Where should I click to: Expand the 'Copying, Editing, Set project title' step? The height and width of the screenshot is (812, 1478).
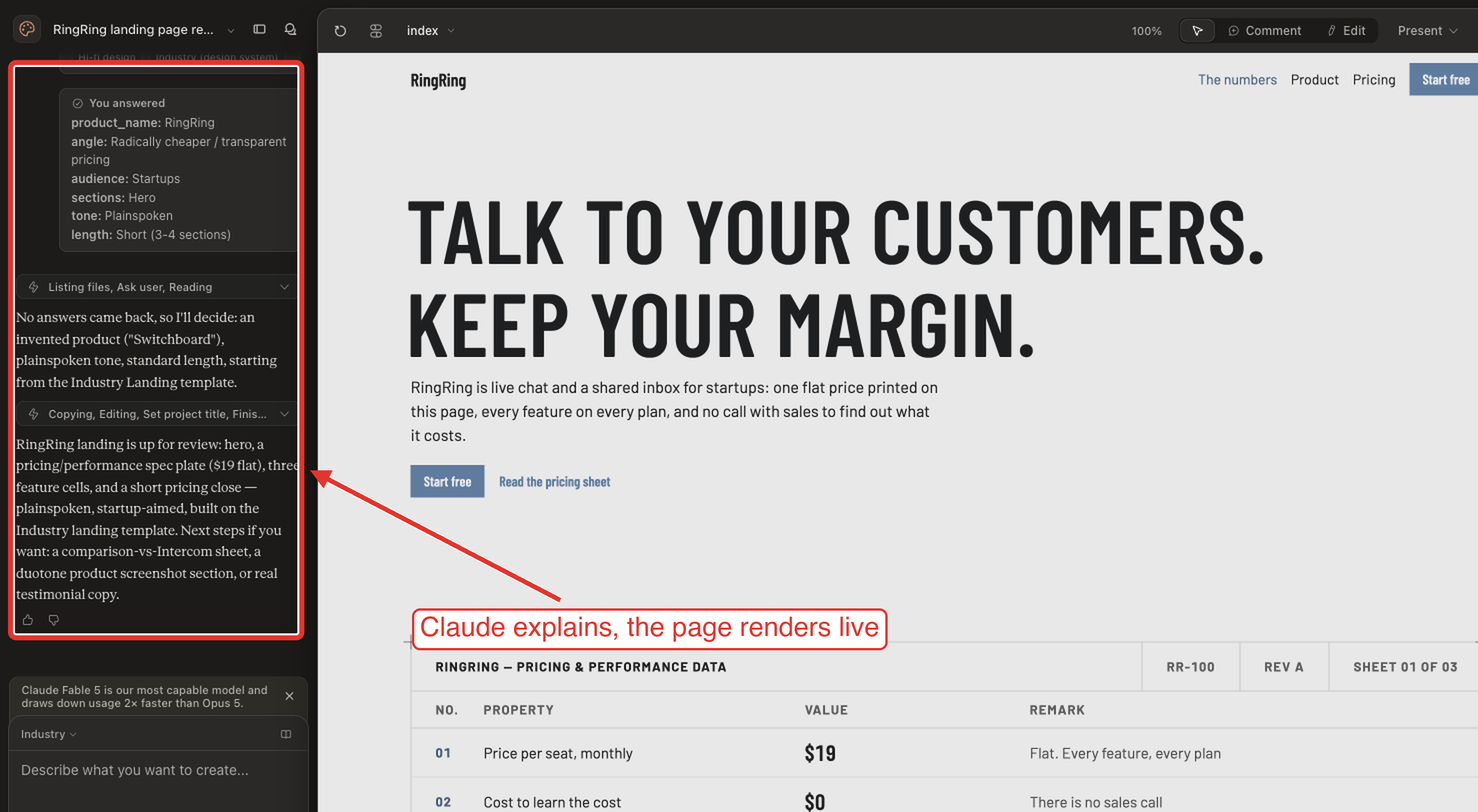pyautogui.click(x=158, y=413)
